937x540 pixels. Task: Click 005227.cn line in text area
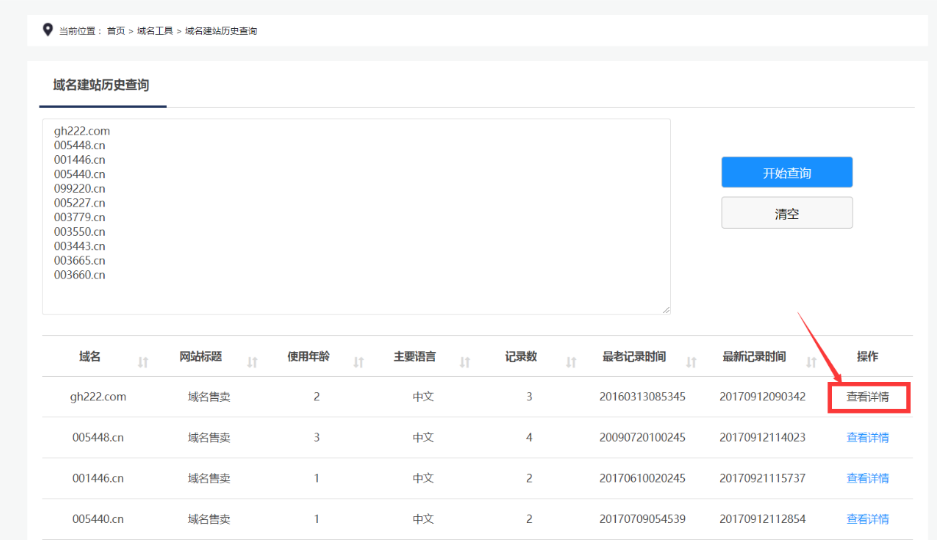(79, 202)
